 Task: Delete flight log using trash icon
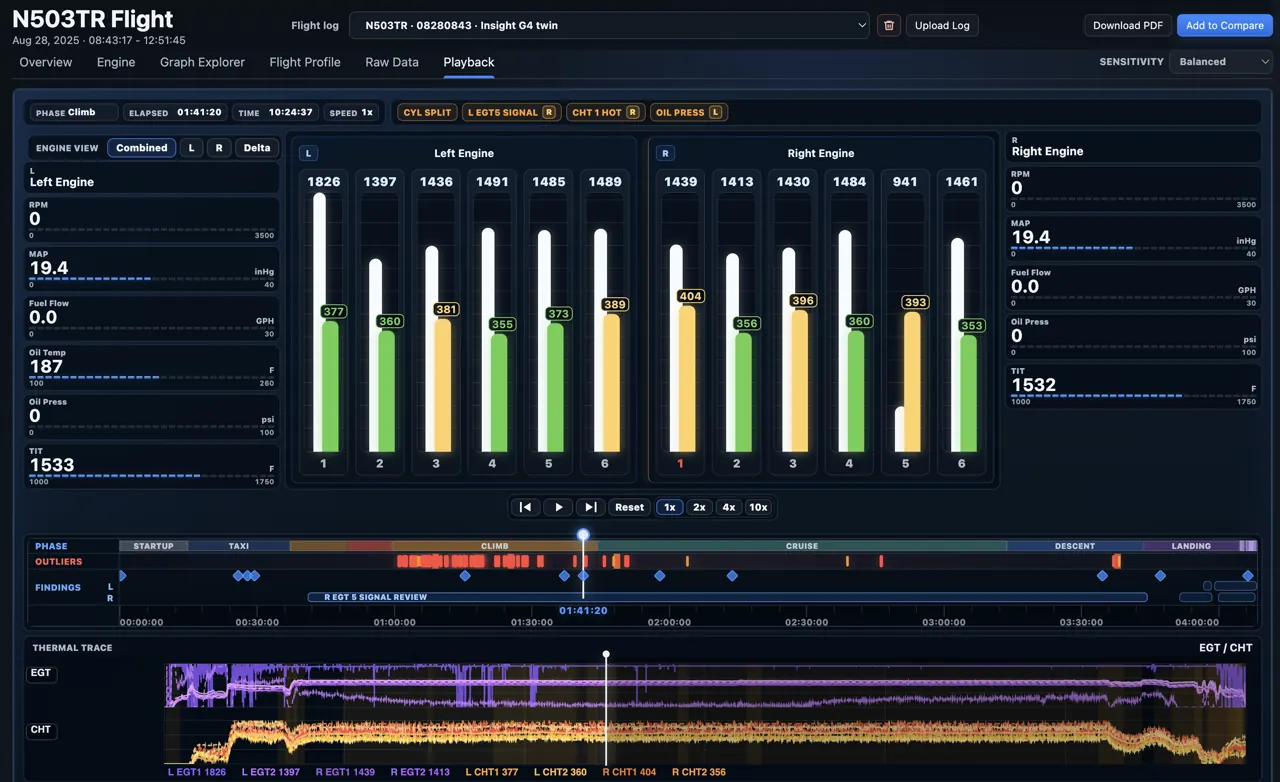(x=888, y=25)
